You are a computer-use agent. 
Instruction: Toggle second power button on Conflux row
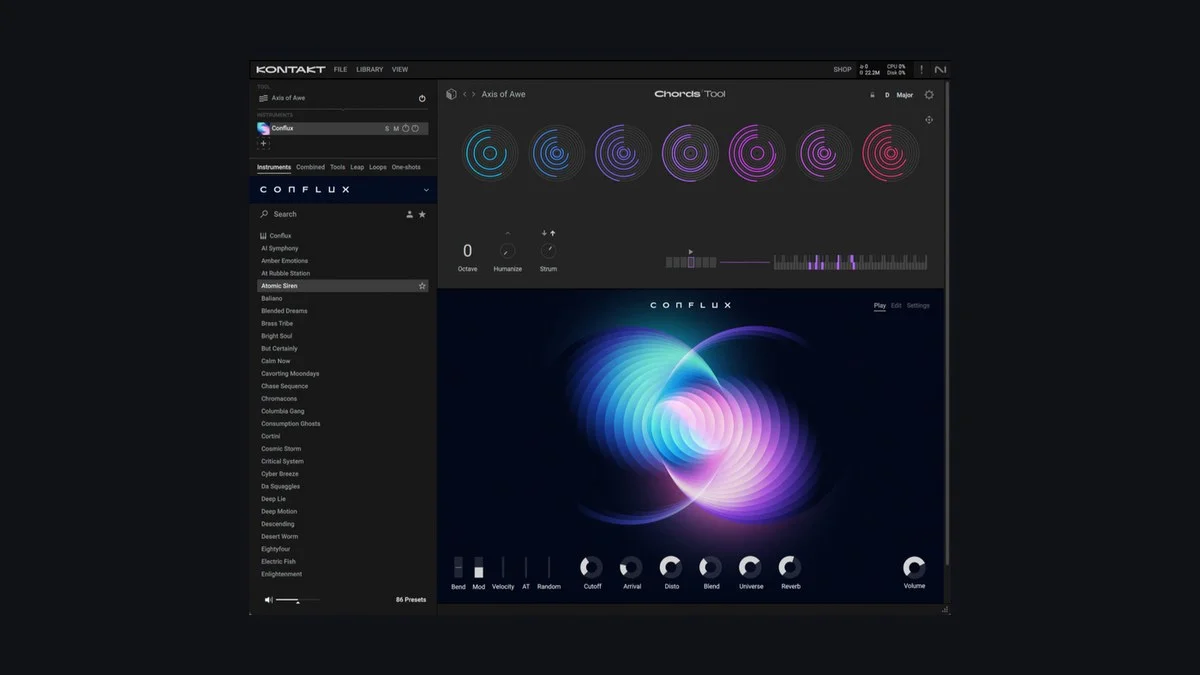point(415,128)
